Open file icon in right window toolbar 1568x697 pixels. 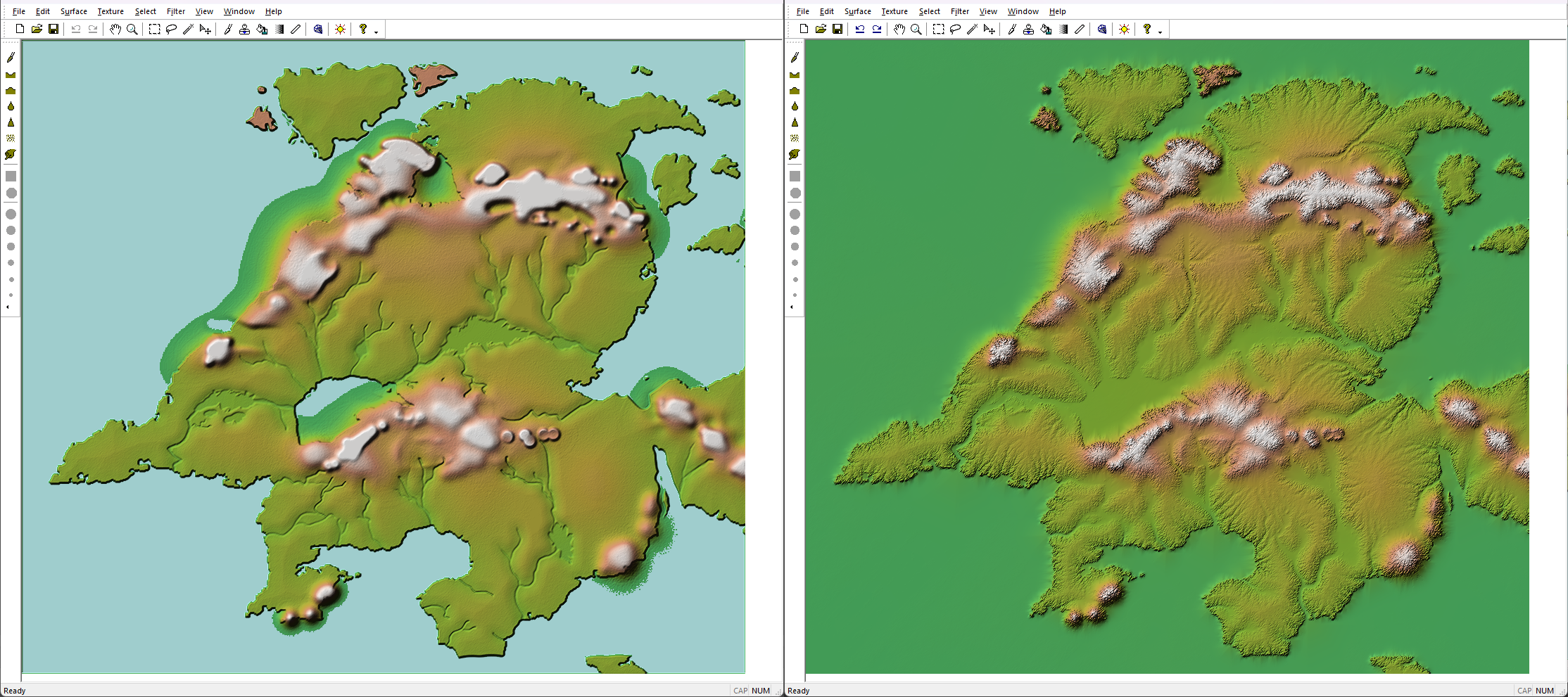[821, 29]
